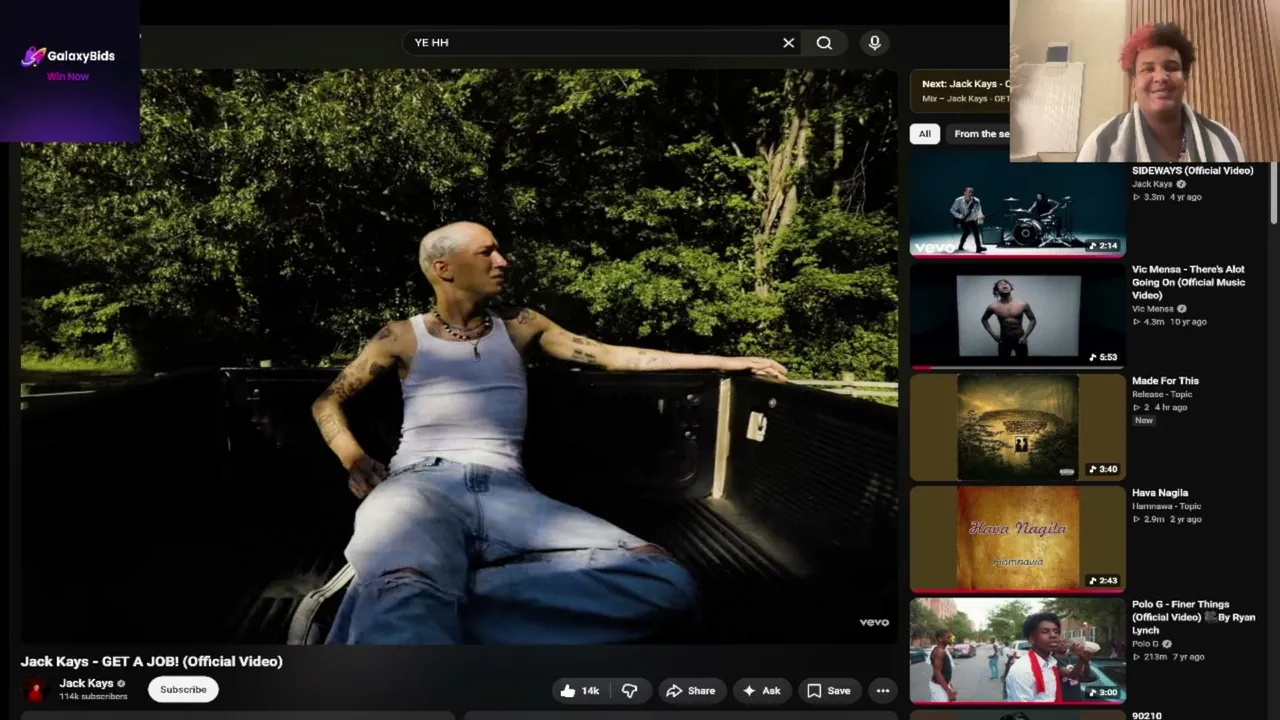Share the GET A JOB! video
Image resolution: width=1280 pixels, height=720 pixels.
pyautogui.click(x=690, y=691)
